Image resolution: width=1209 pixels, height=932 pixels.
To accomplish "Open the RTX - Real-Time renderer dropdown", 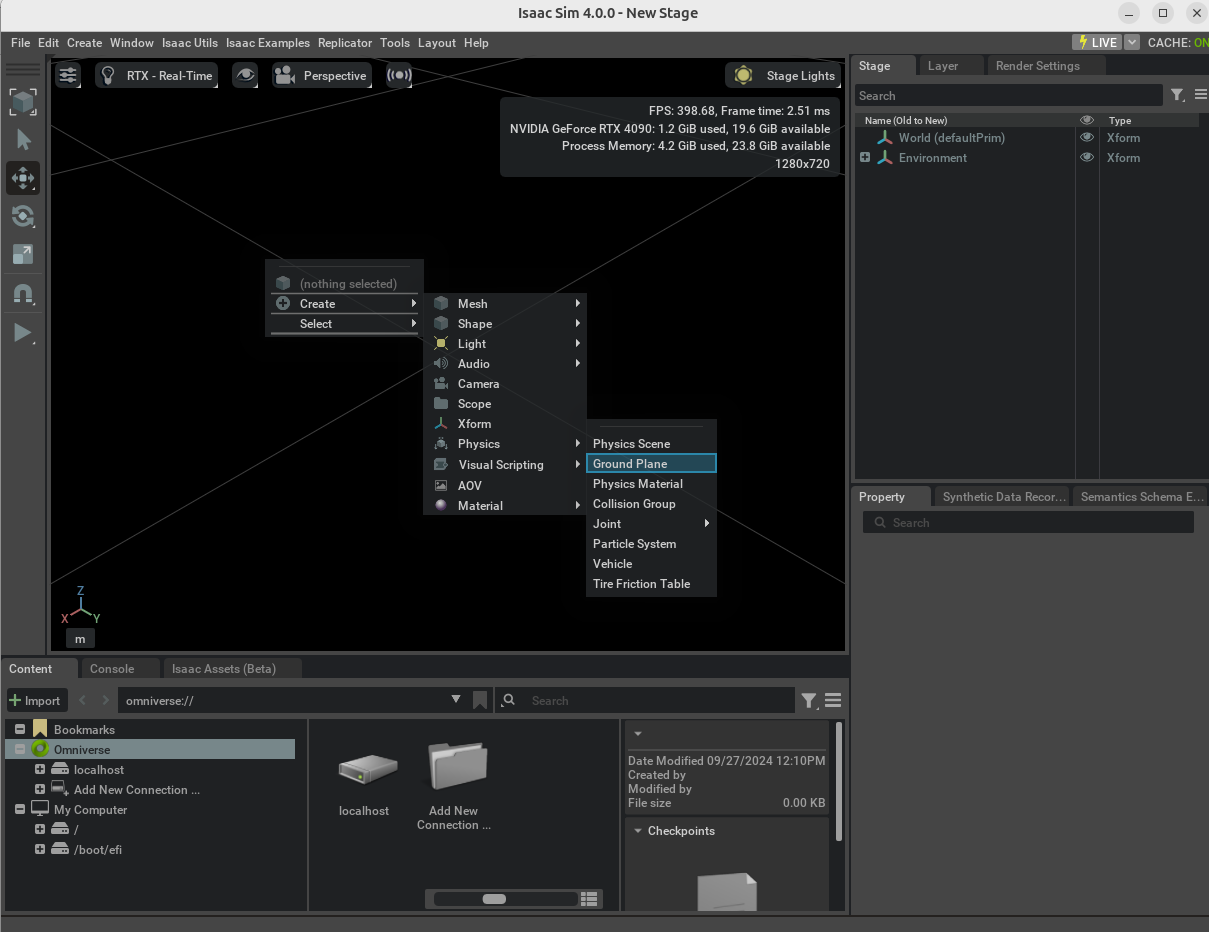I will 156,75.
